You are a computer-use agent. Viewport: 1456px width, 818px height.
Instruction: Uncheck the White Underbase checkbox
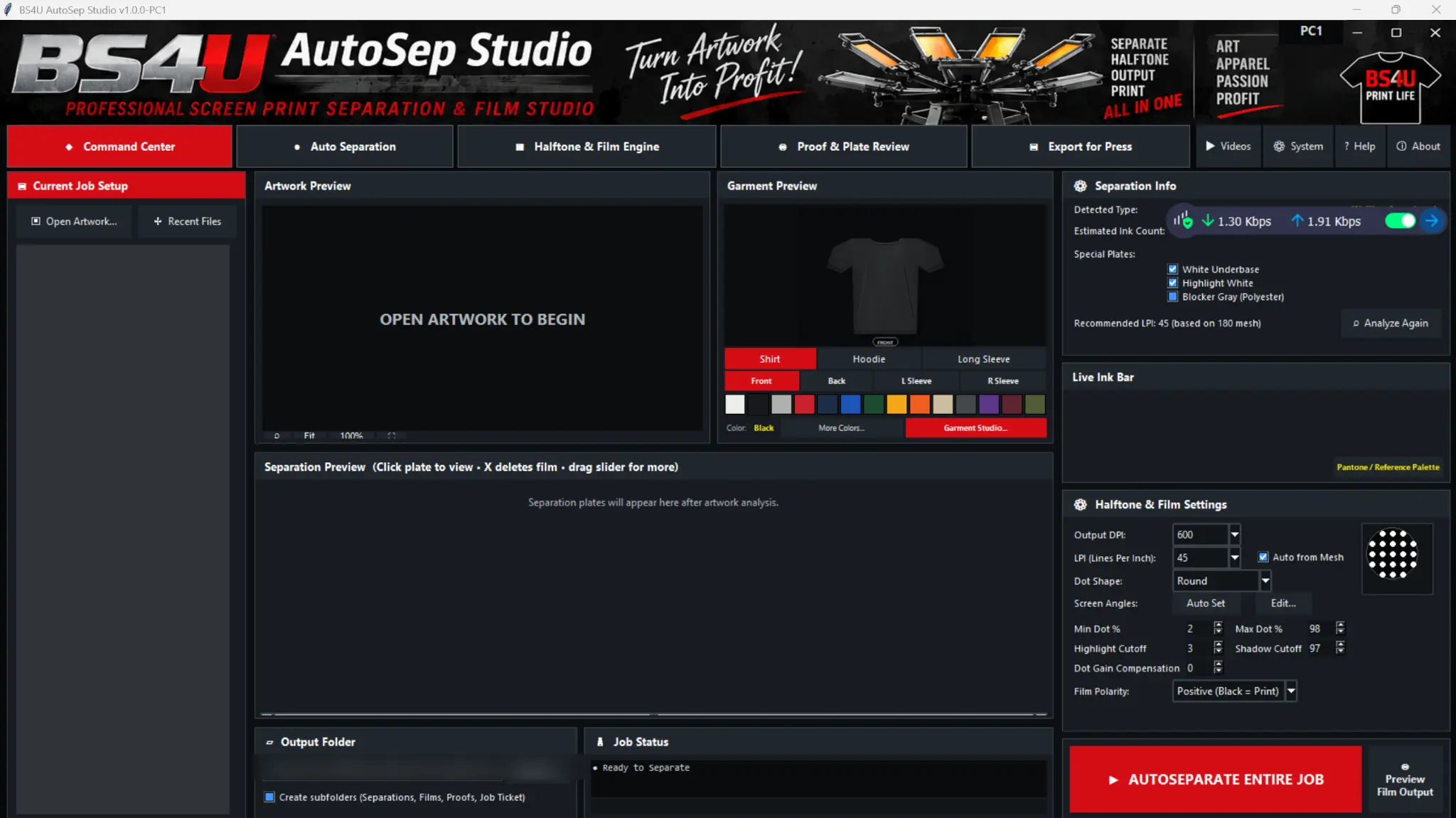(x=1172, y=270)
